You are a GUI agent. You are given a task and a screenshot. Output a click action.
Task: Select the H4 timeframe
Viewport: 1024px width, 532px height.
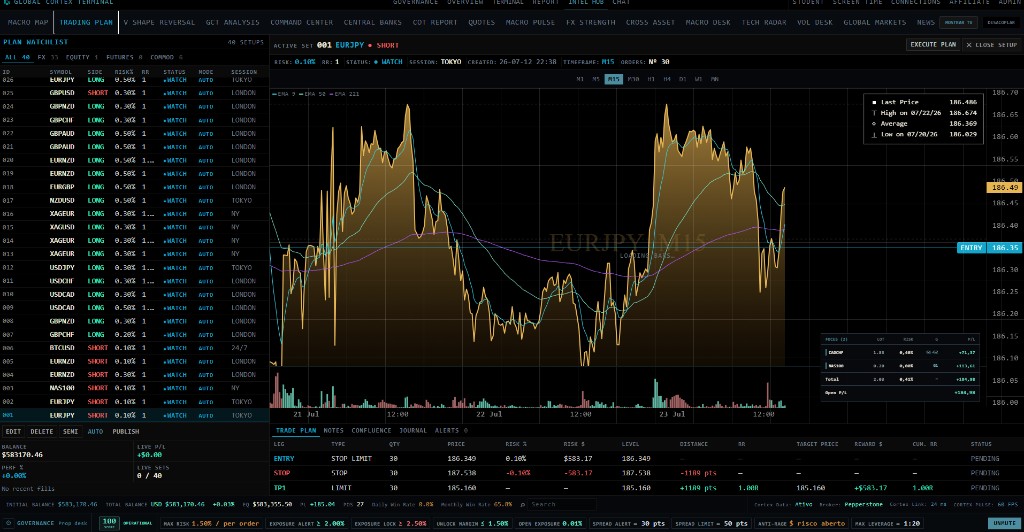(667, 79)
